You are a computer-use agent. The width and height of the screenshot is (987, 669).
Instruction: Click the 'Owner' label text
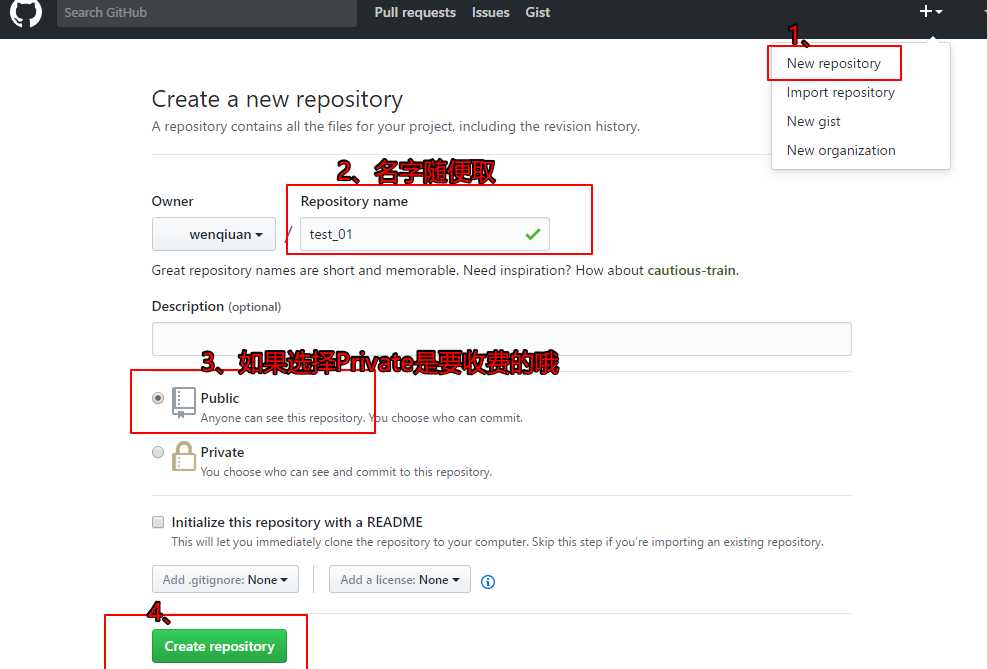pos(172,201)
